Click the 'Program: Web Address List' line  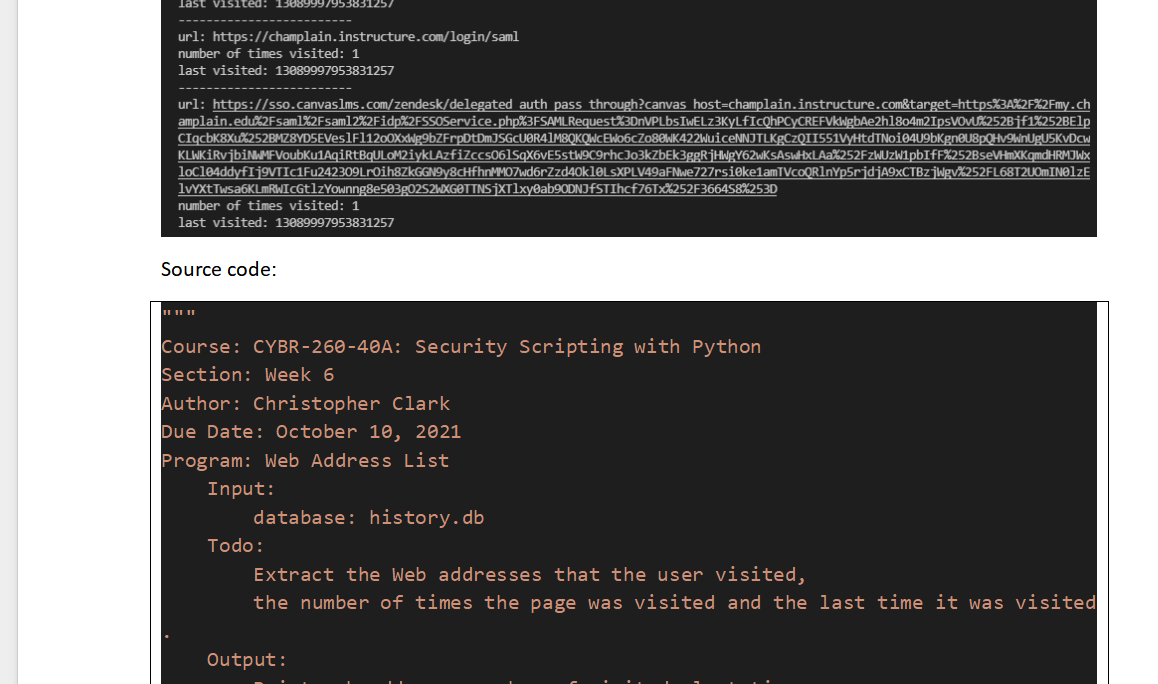[x=305, y=460]
